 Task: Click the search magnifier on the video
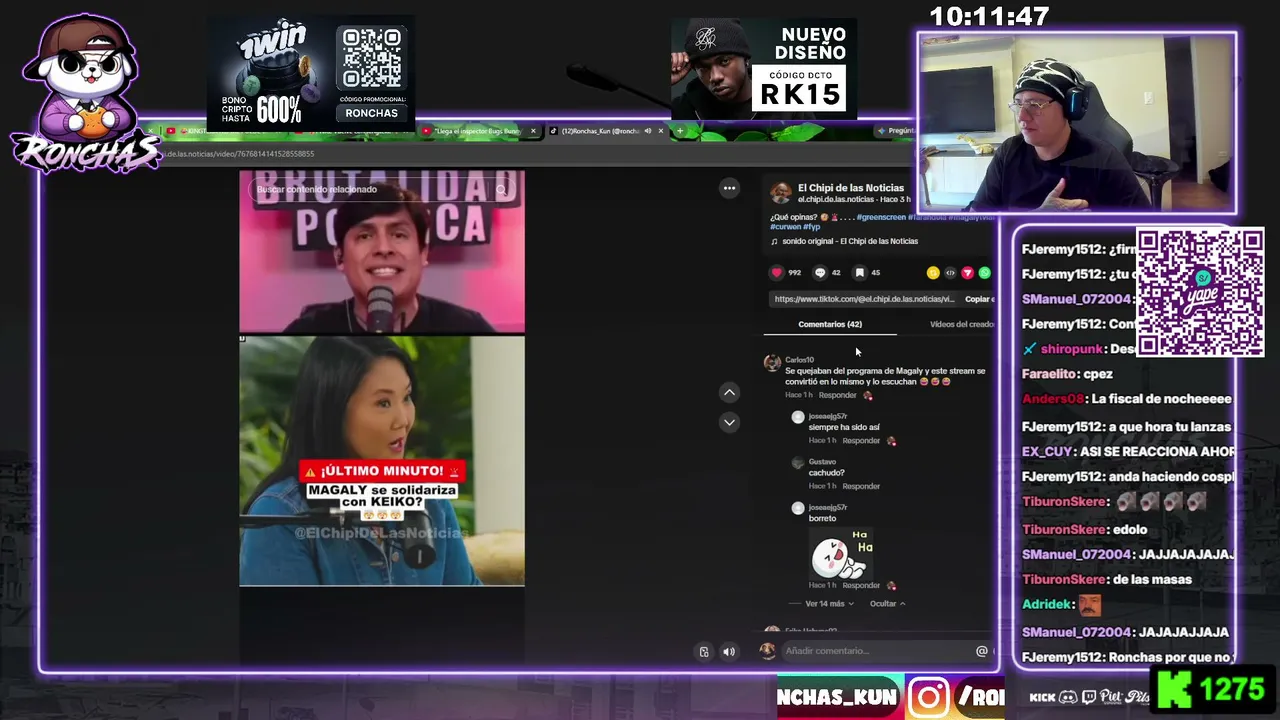pos(502,189)
